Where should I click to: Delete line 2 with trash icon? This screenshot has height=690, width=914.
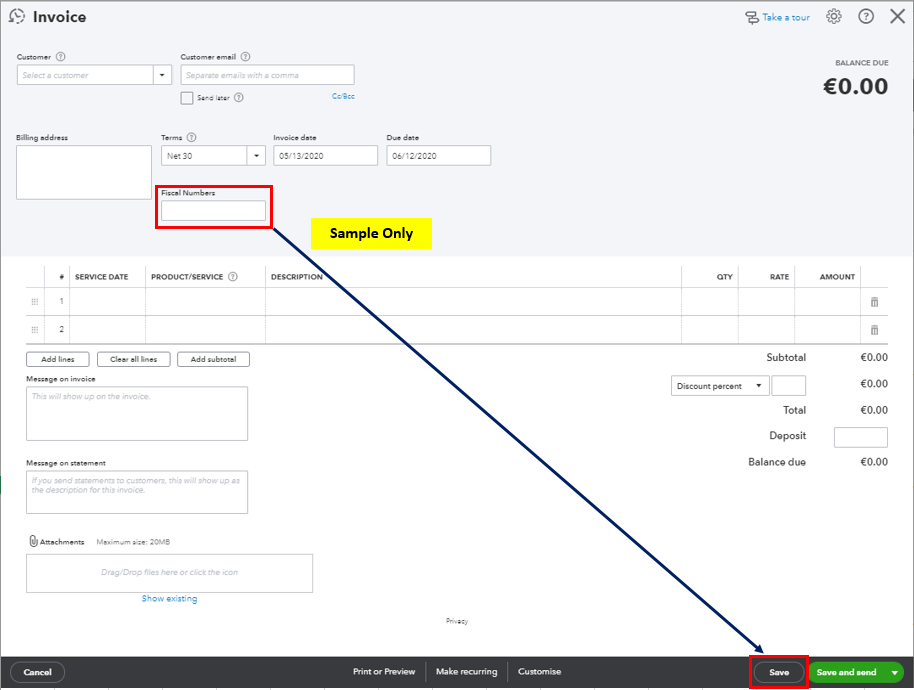tap(874, 330)
